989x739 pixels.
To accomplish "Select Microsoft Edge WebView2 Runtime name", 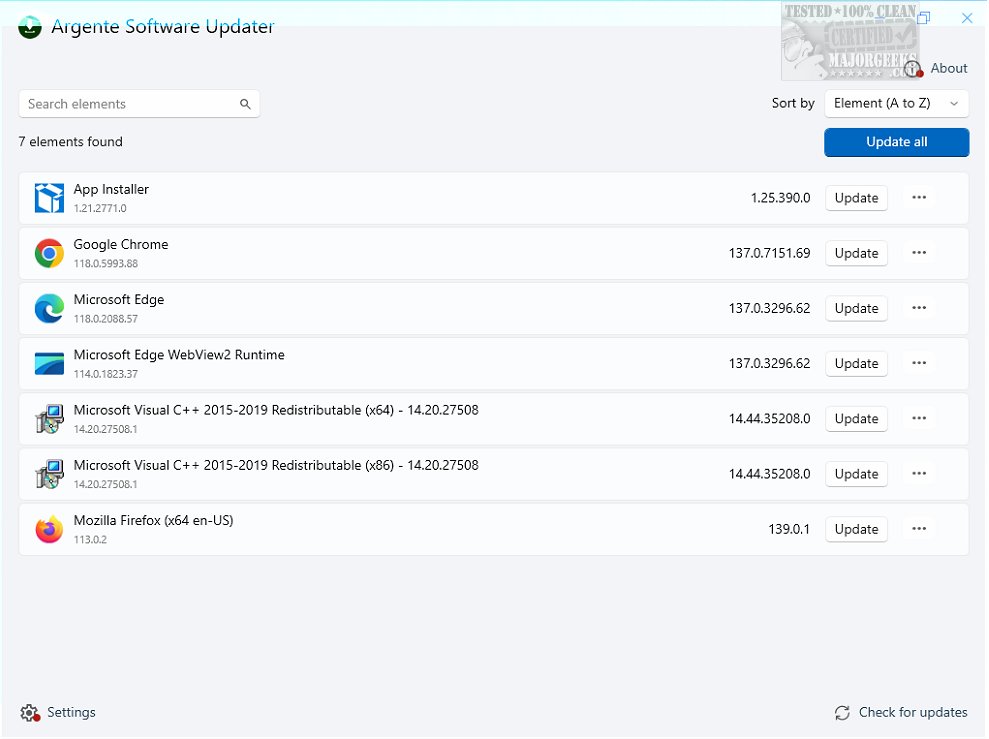I will point(179,355).
